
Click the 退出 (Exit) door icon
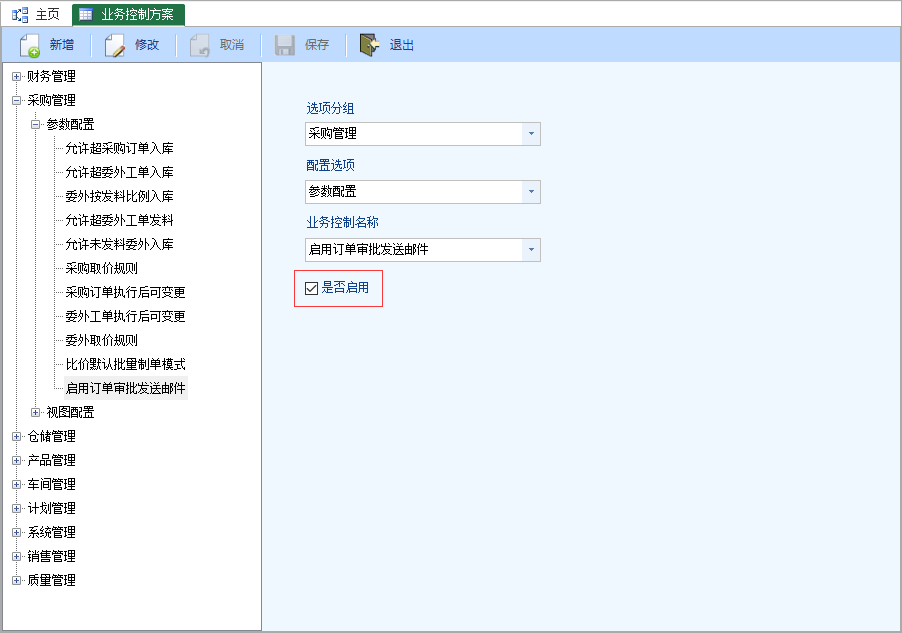[369, 45]
